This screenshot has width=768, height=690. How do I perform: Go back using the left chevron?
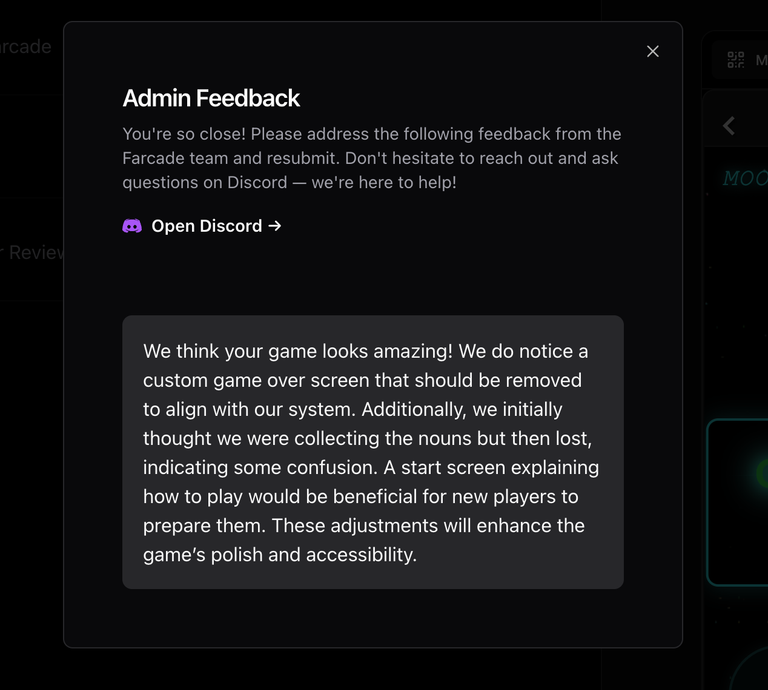point(729,126)
